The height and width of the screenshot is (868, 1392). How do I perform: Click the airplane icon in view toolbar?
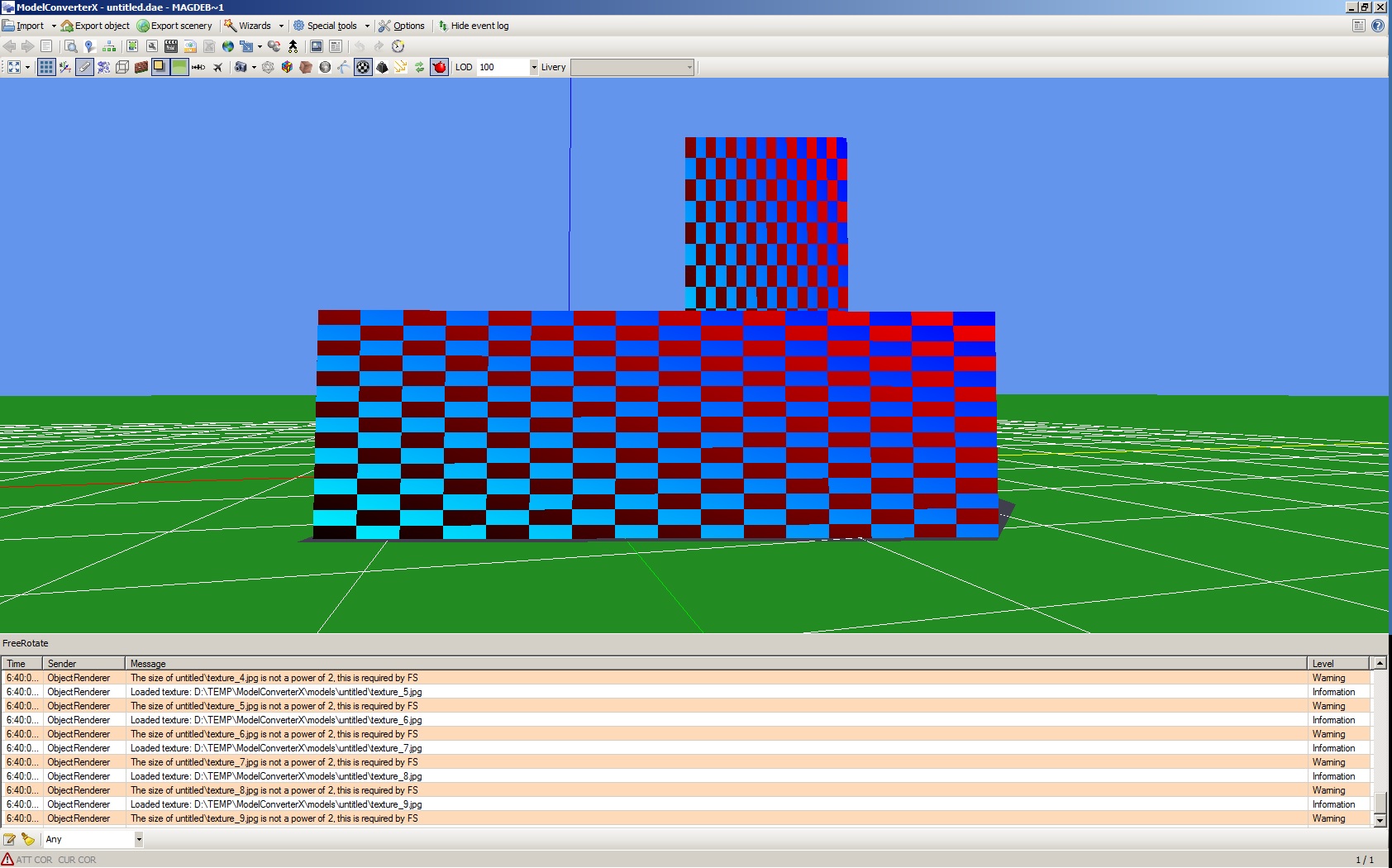[218, 68]
